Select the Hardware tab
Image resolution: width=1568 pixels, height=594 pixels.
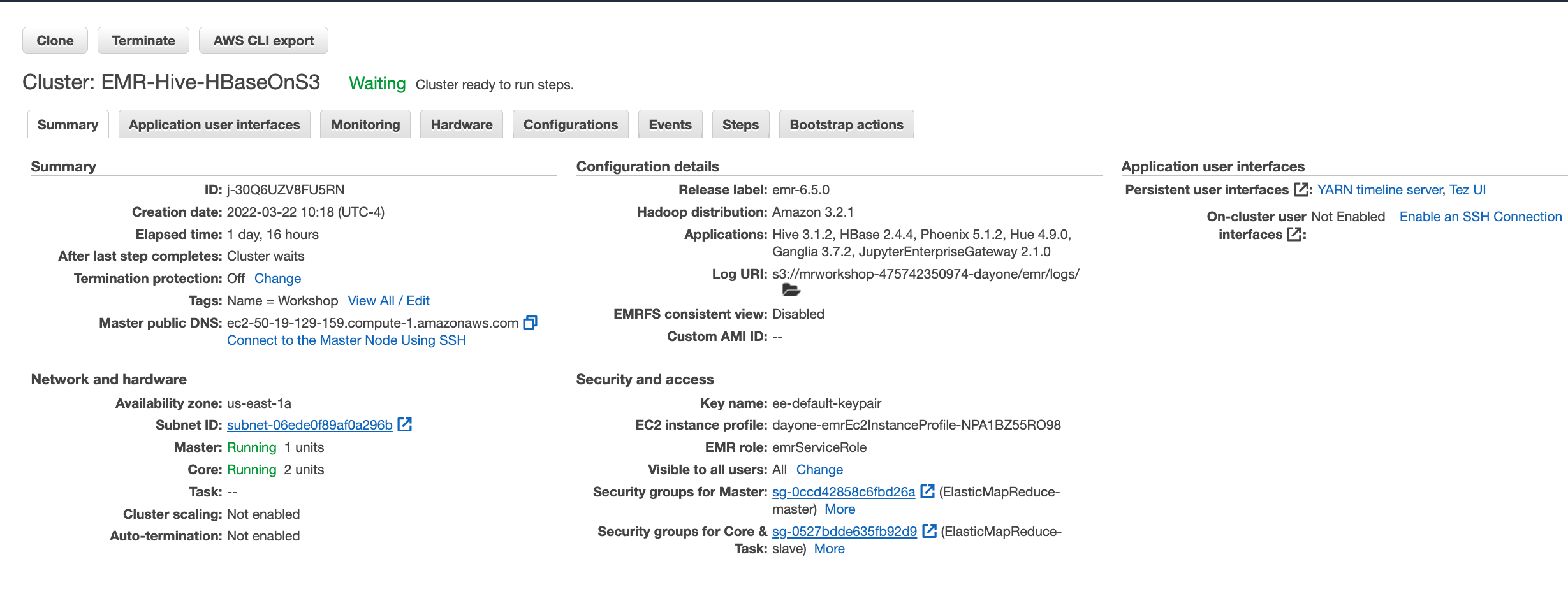(462, 124)
